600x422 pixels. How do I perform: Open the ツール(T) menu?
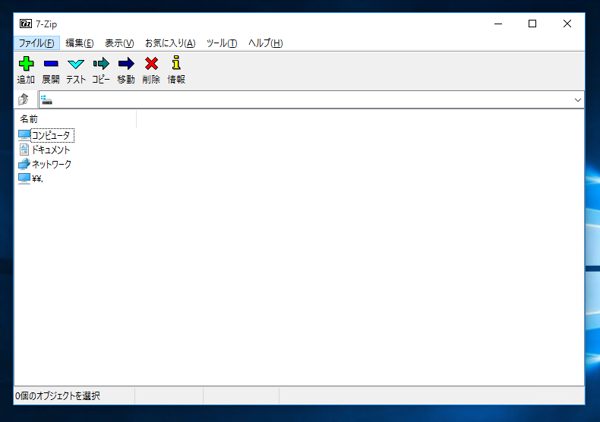click(222, 43)
